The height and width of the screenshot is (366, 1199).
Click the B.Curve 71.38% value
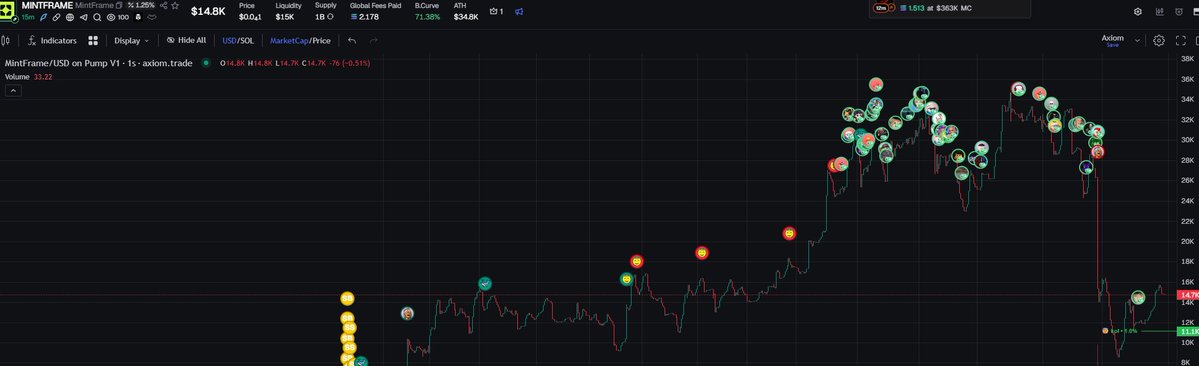(x=427, y=17)
